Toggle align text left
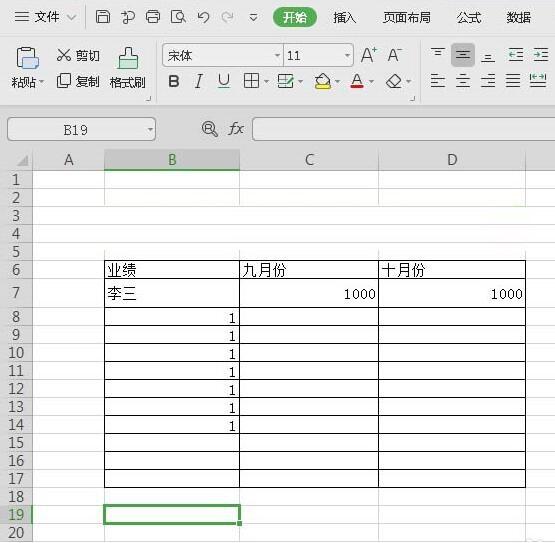Viewport: 555px width, 543px height. 438,81
